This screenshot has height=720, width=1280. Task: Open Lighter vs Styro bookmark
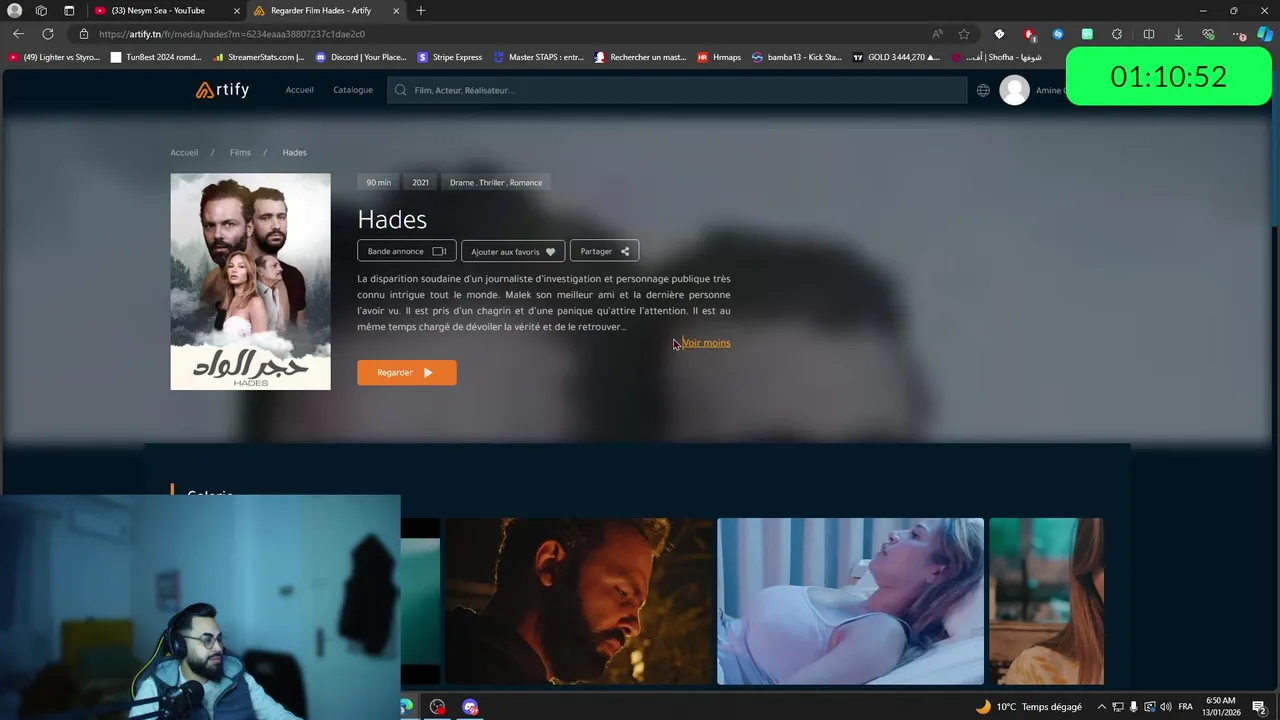54,57
